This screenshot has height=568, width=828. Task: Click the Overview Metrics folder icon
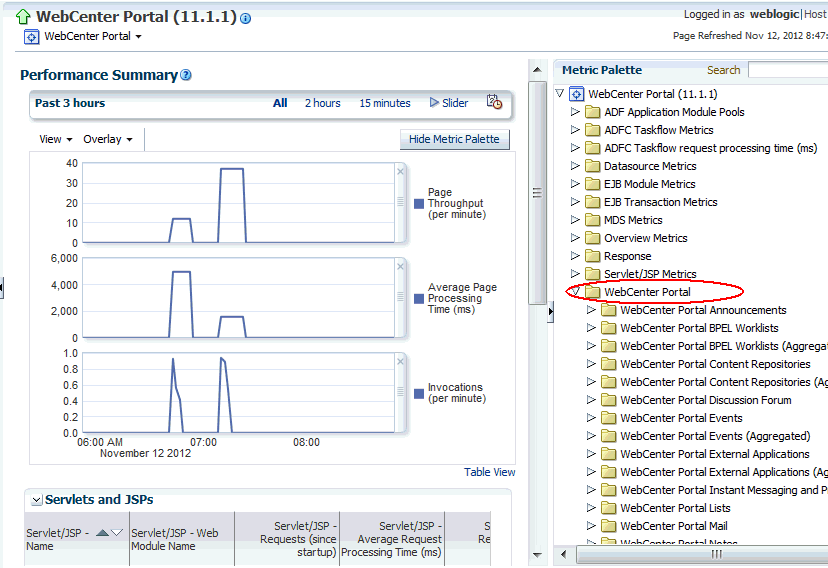pyautogui.click(x=593, y=238)
